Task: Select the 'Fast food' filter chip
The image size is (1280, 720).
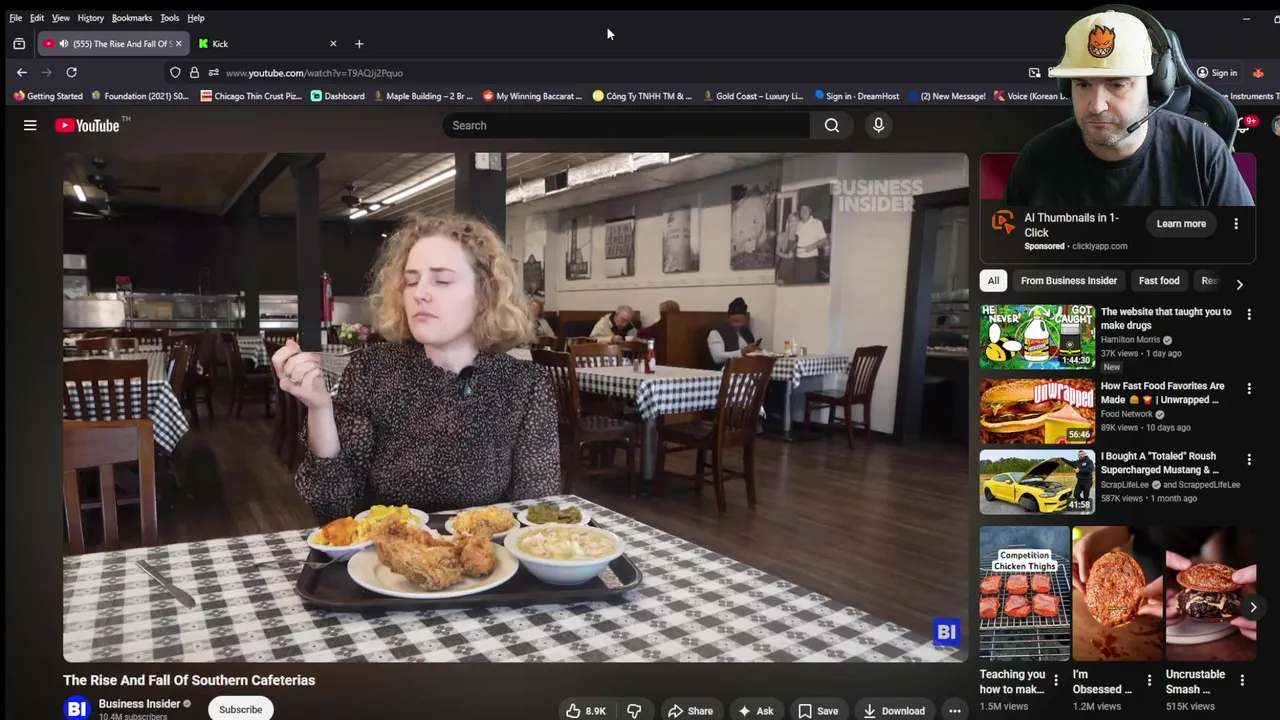Action: (x=1159, y=281)
